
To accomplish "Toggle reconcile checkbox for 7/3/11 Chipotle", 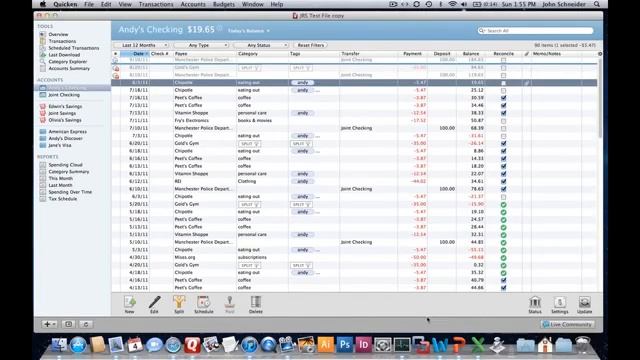I will coord(503,136).
